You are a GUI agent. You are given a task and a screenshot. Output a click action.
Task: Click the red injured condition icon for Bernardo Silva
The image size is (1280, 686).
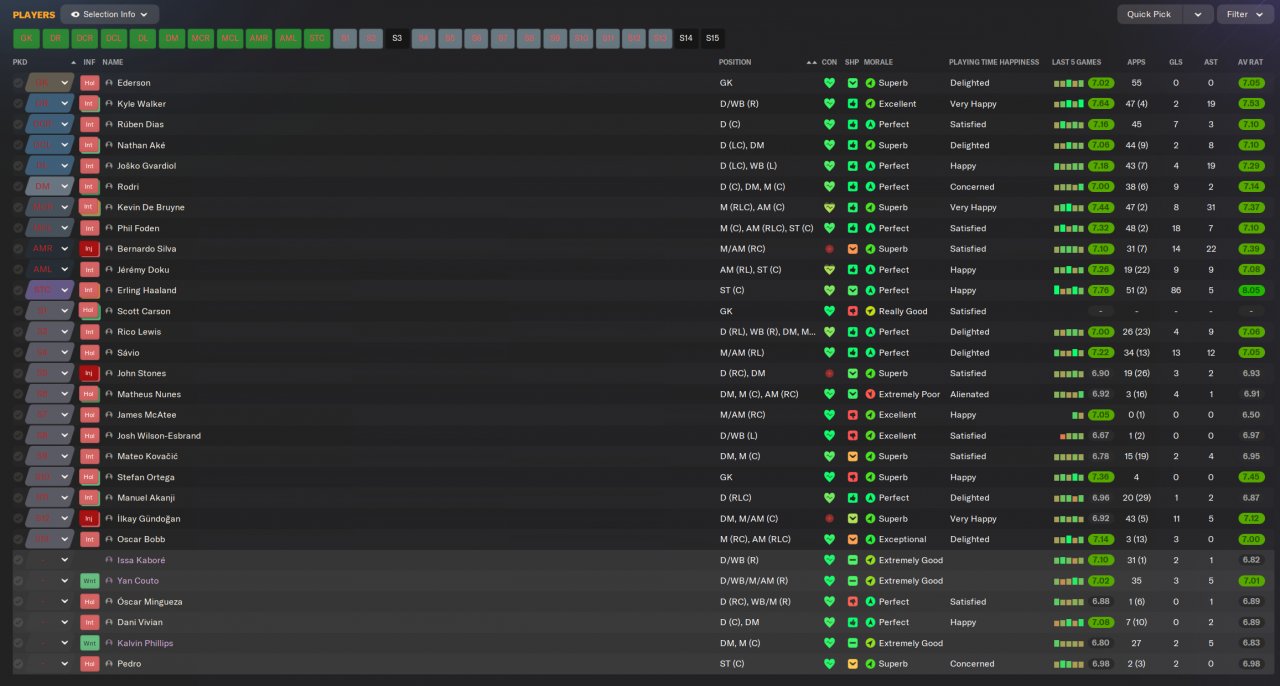[829, 249]
